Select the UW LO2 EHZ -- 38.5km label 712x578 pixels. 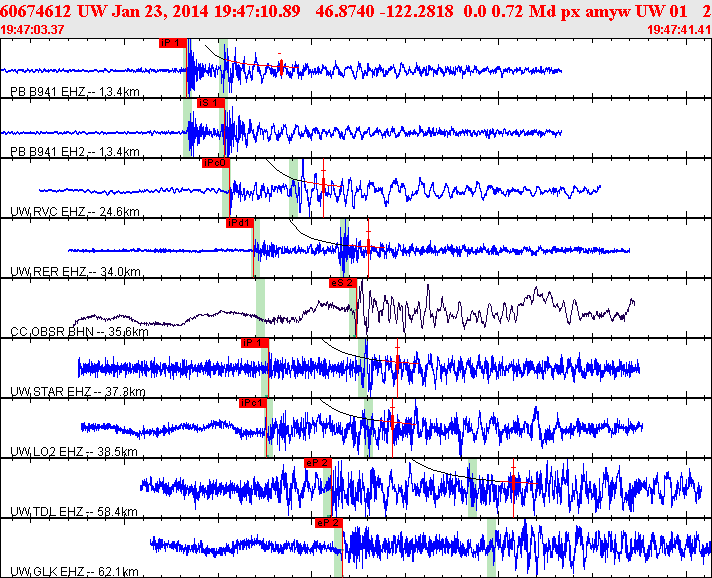point(74,452)
